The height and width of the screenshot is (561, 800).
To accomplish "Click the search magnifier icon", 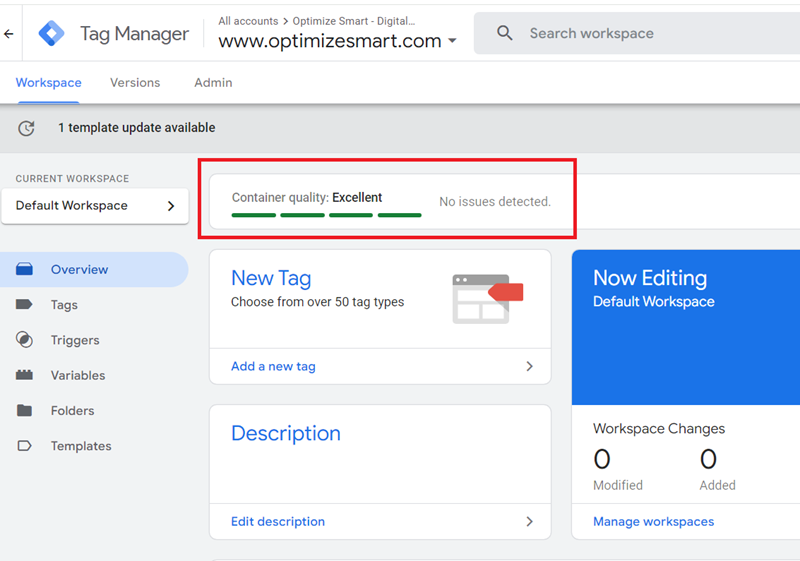I will [x=505, y=33].
